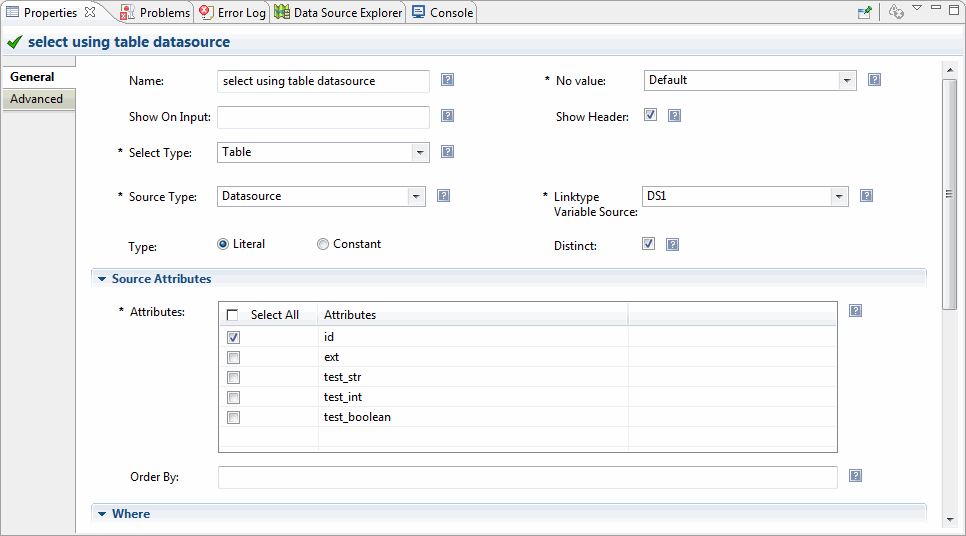This screenshot has width=966, height=536.
Task: Open the view menu triangle
Action: (917, 8)
